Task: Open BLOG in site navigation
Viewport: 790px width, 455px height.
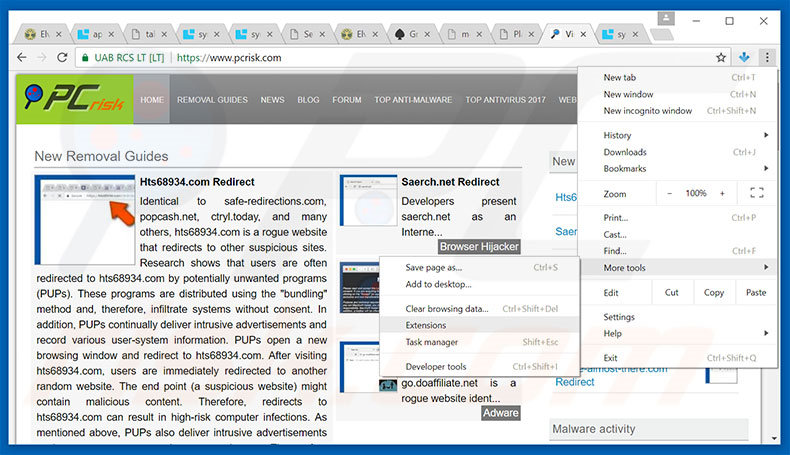Action: [308, 100]
